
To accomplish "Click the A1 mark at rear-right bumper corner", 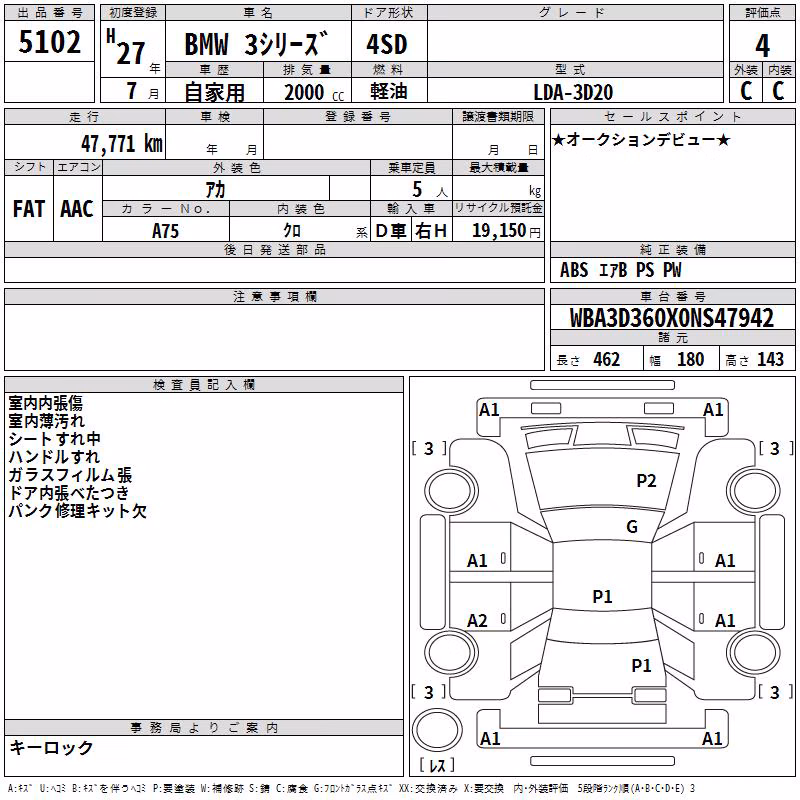I will 712,739.
